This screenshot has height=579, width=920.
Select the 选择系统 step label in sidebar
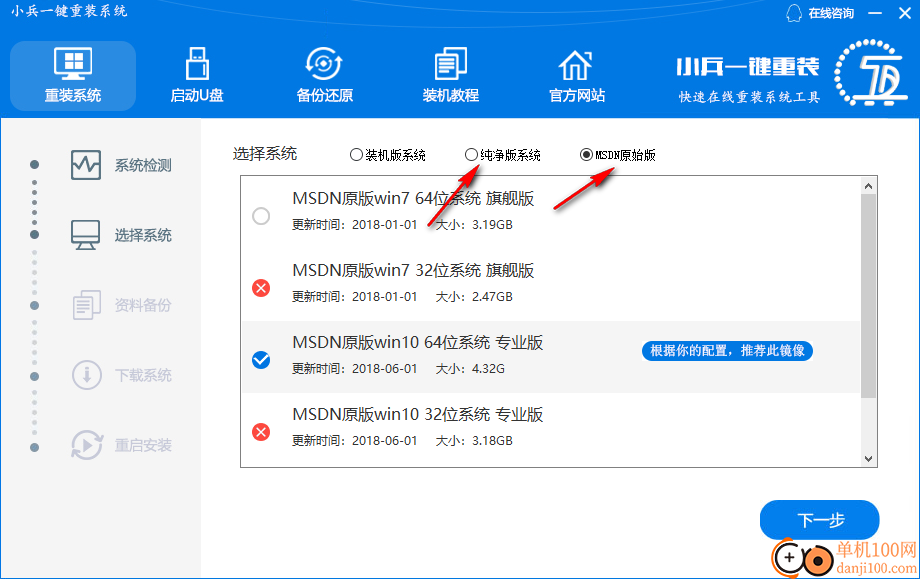pyautogui.click(x=143, y=235)
